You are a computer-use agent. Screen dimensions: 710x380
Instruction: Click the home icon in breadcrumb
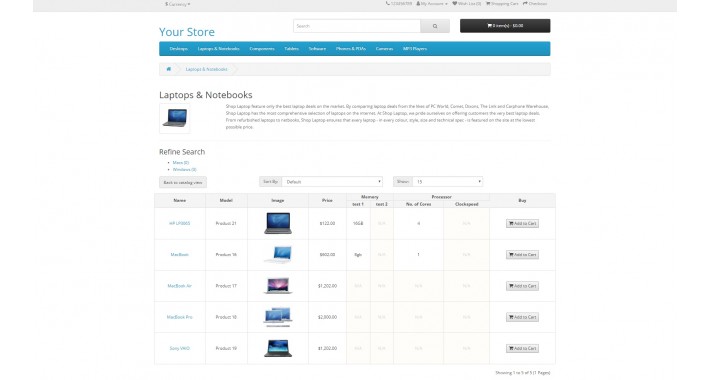[168, 69]
